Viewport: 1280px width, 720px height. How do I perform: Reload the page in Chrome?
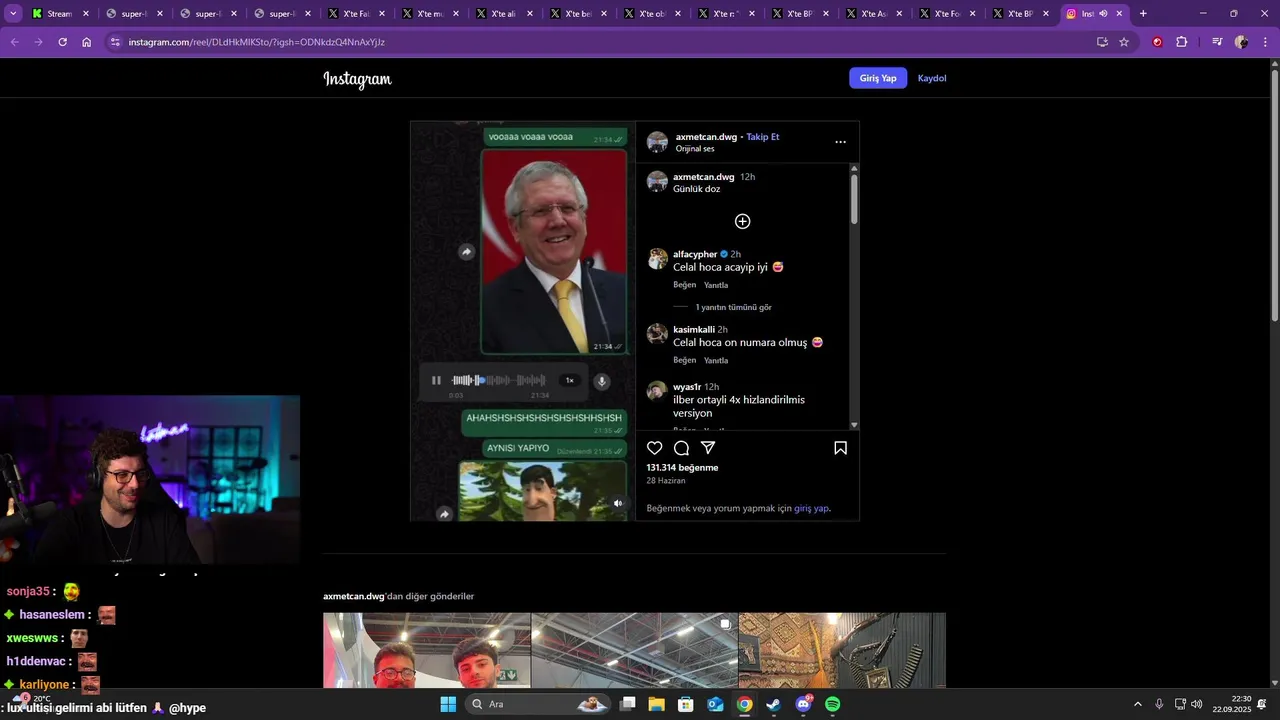pyautogui.click(x=62, y=42)
